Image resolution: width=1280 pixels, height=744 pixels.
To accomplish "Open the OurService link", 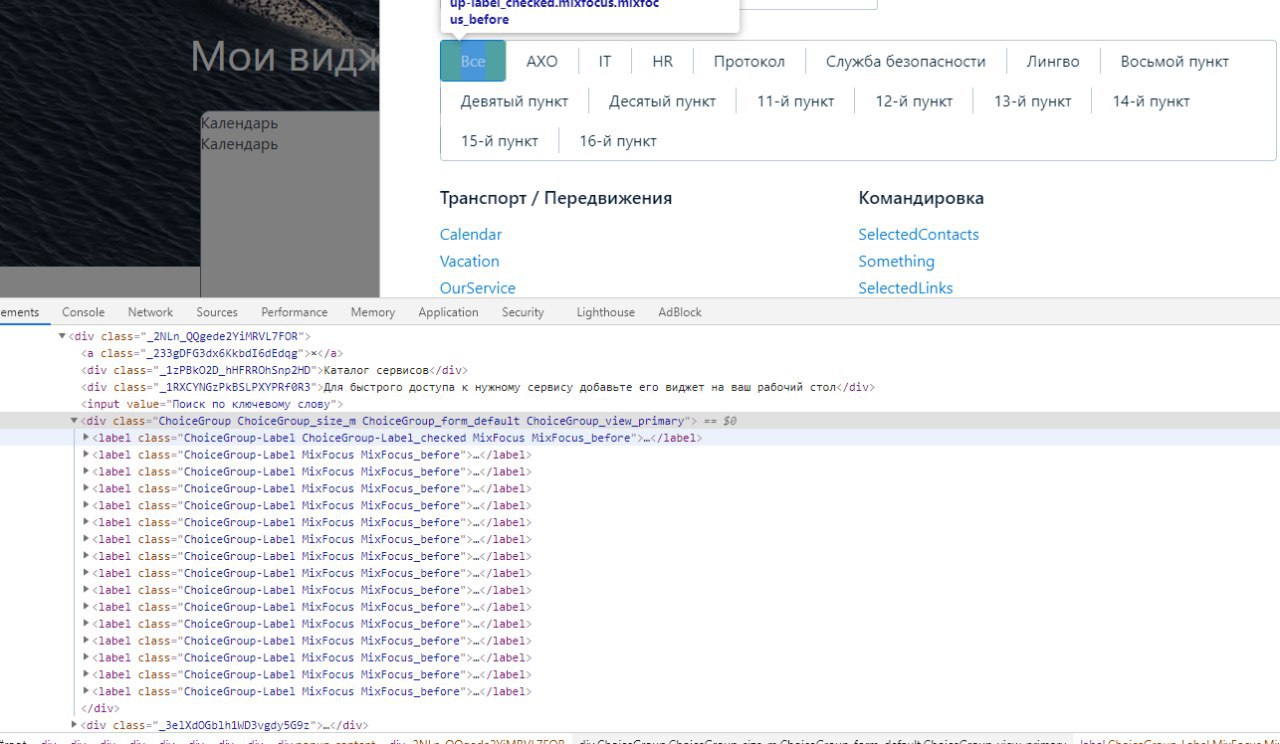I will pos(478,288).
